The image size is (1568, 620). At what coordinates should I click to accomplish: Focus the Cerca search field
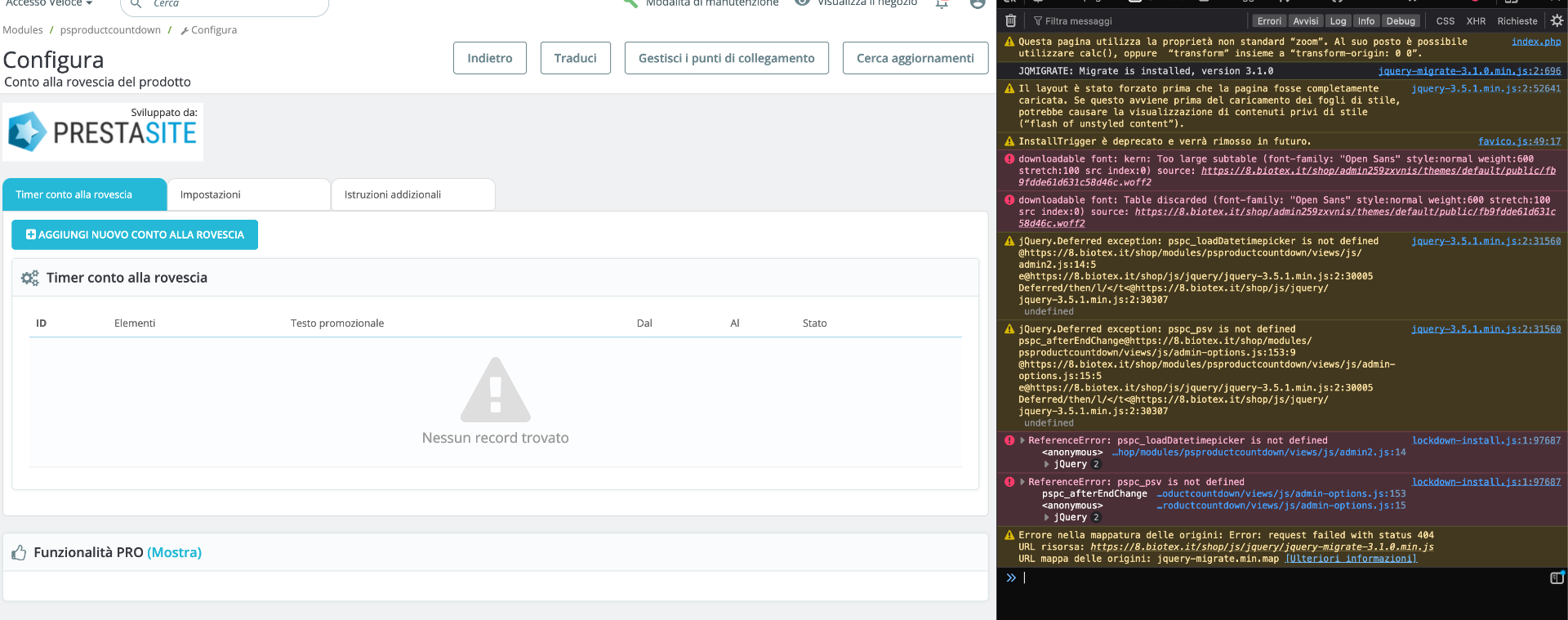click(225, 4)
